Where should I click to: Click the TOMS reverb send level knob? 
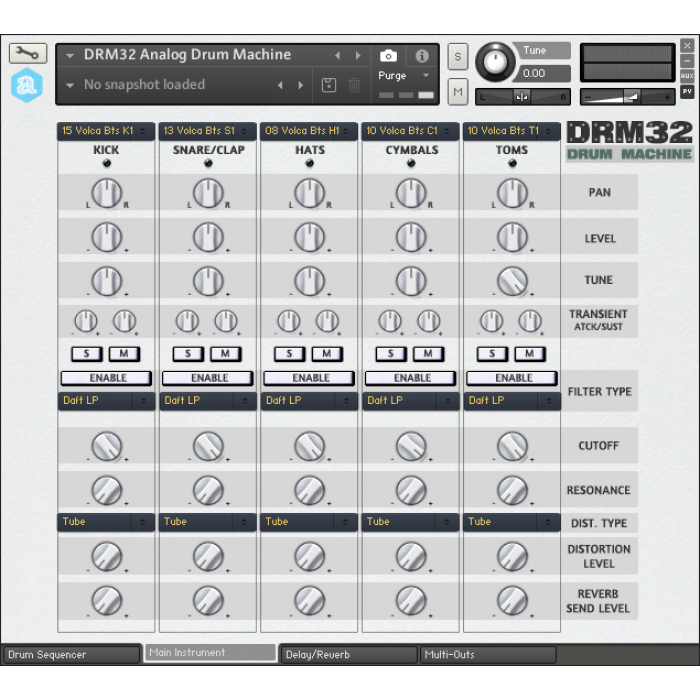[x=512, y=601]
